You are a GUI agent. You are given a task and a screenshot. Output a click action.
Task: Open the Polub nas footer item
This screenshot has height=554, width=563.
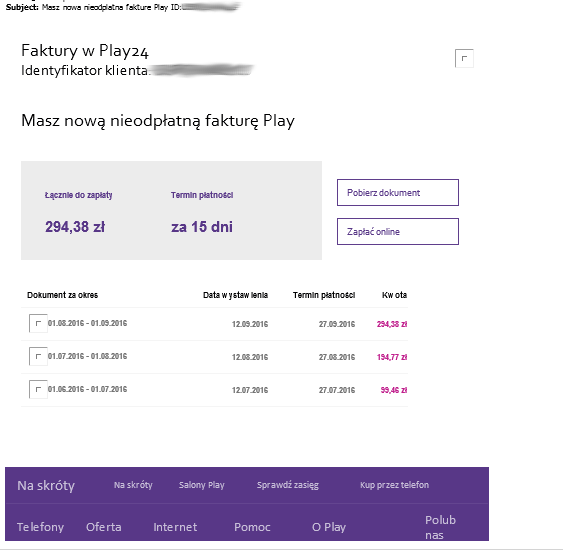coord(440,527)
